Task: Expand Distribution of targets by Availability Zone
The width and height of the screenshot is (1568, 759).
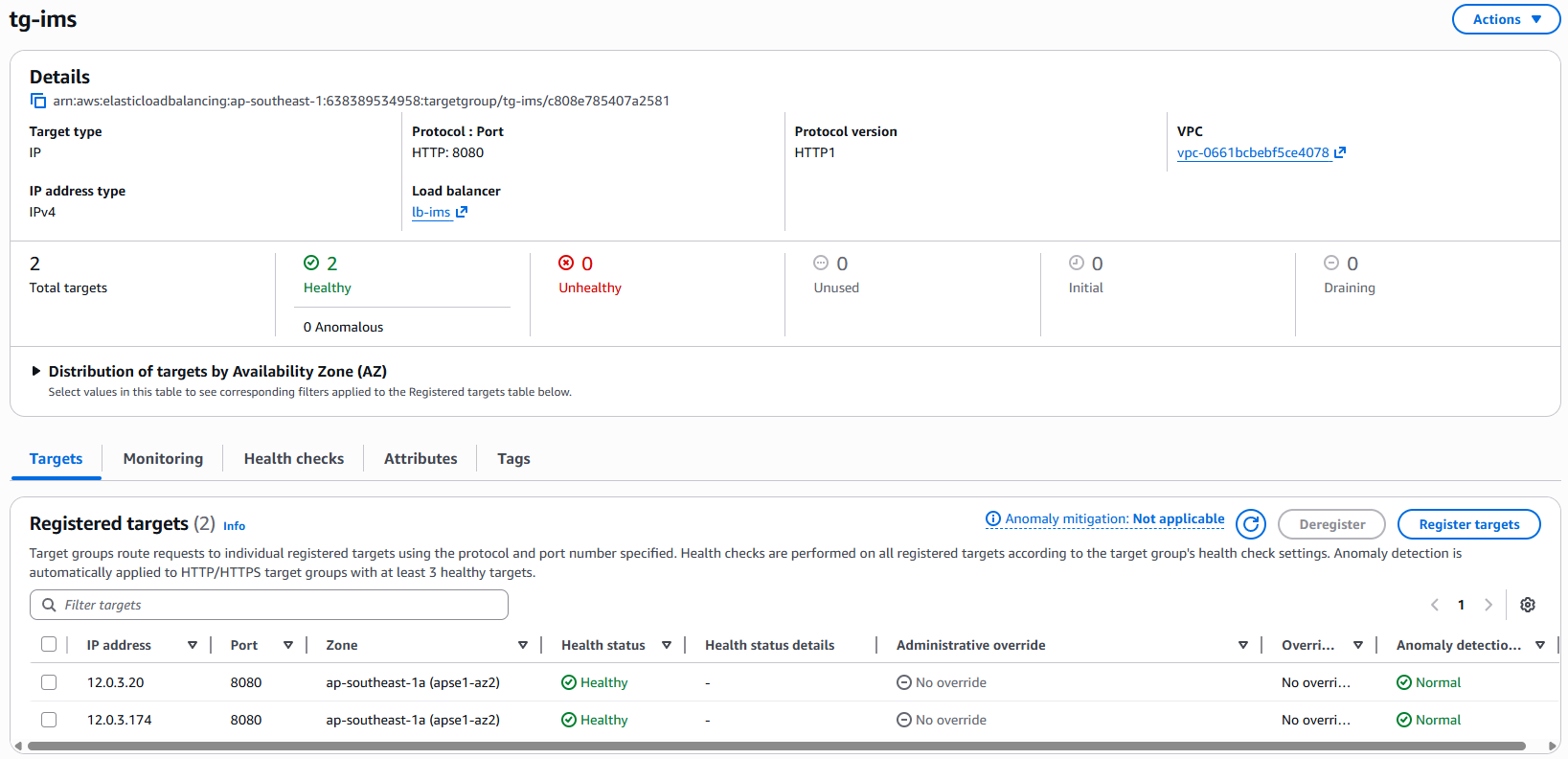Action: (36, 371)
